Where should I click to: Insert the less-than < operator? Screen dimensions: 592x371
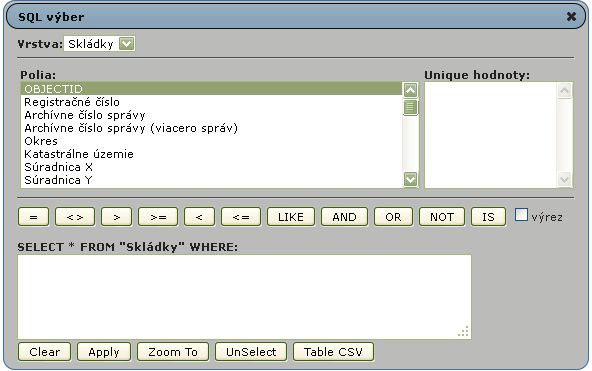coord(199,217)
